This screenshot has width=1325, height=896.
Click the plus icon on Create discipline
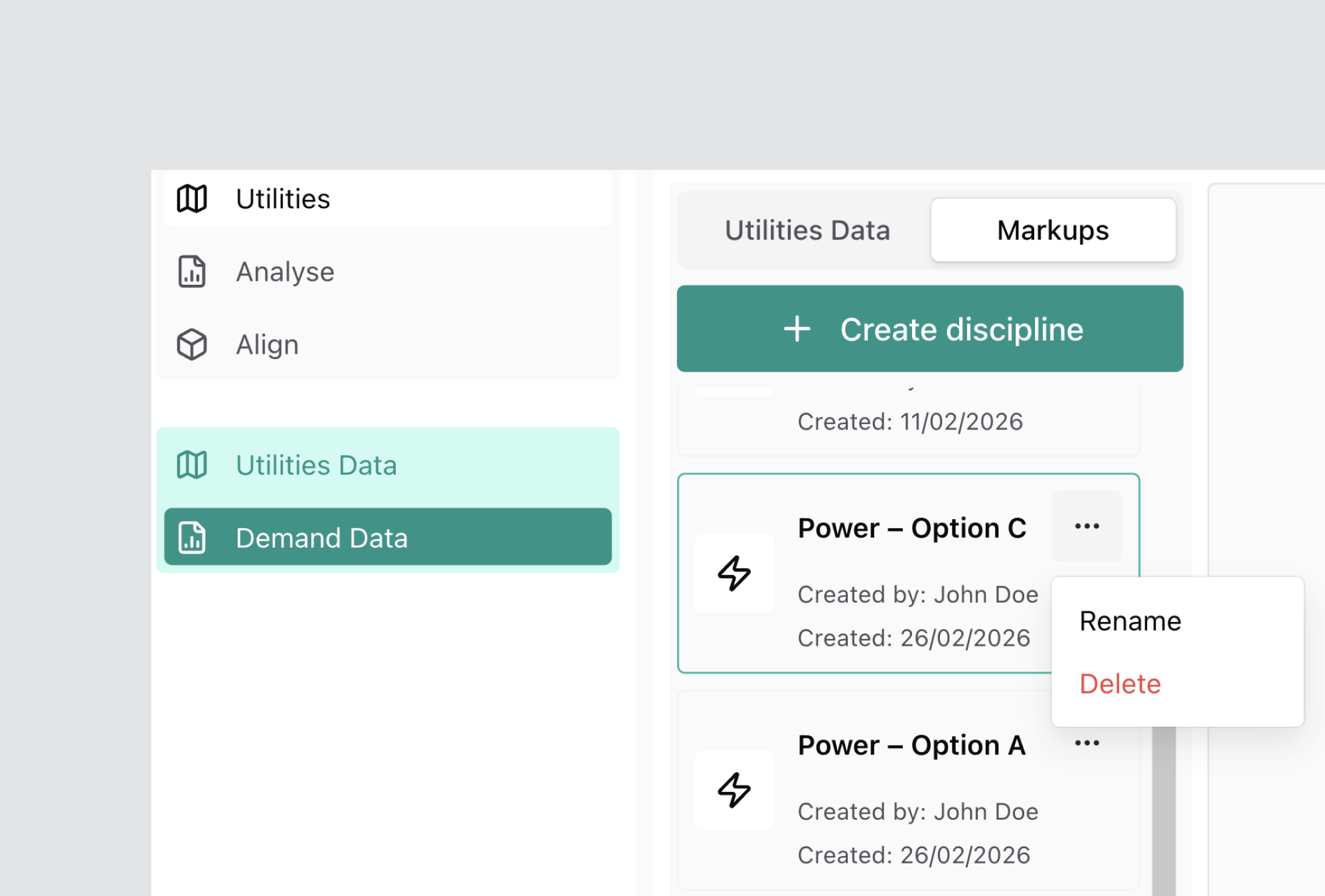(797, 329)
